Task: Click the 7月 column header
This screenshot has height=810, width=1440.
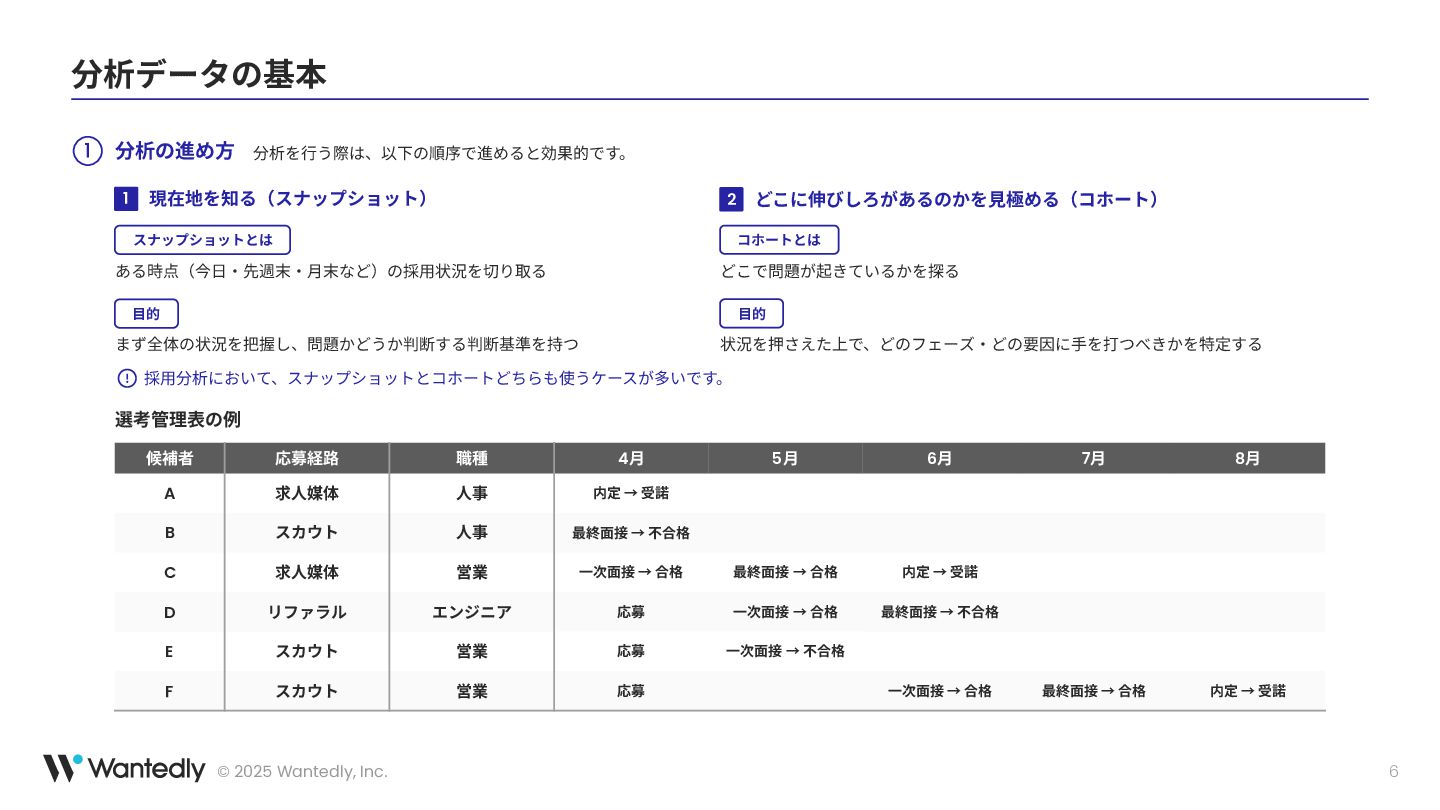Action: (1093, 458)
